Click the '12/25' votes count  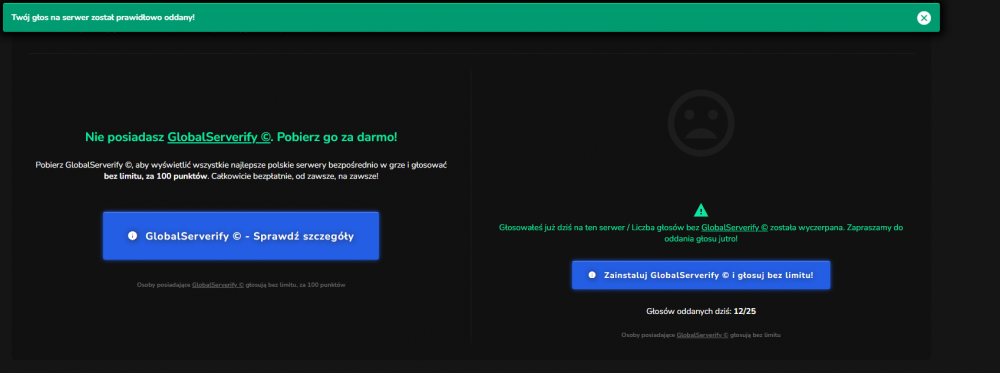pos(744,311)
